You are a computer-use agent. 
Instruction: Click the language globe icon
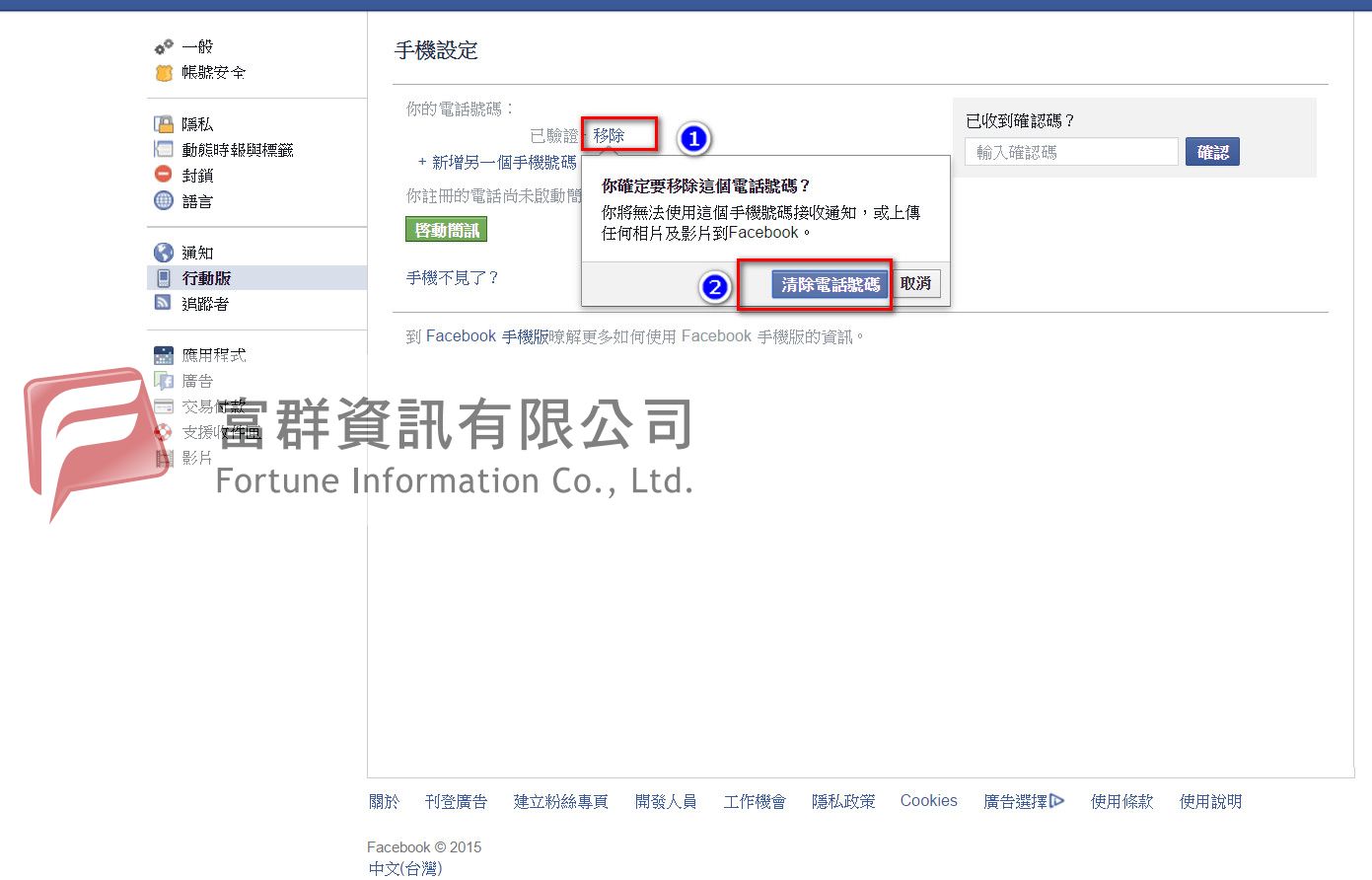click(x=164, y=200)
